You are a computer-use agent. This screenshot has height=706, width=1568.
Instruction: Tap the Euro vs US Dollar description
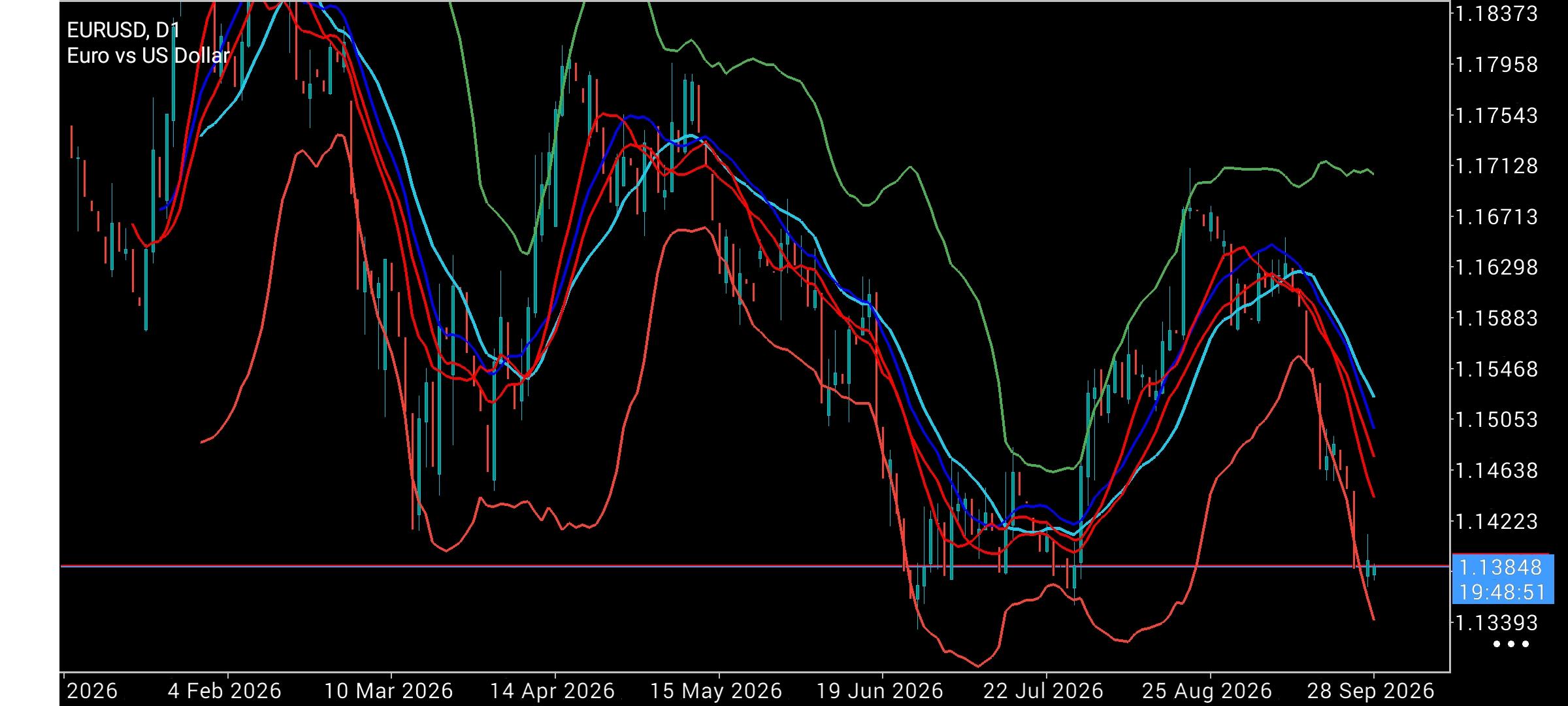coord(148,56)
